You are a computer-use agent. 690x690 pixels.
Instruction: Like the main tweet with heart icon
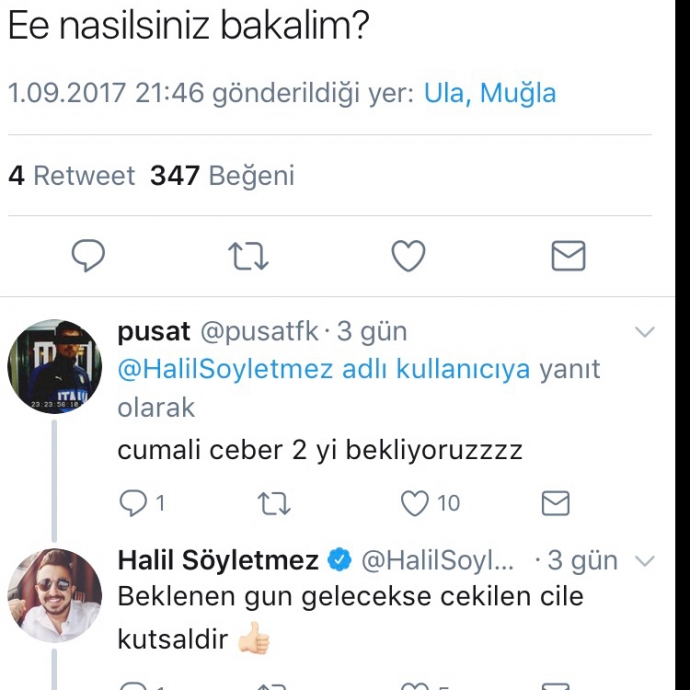click(x=408, y=257)
